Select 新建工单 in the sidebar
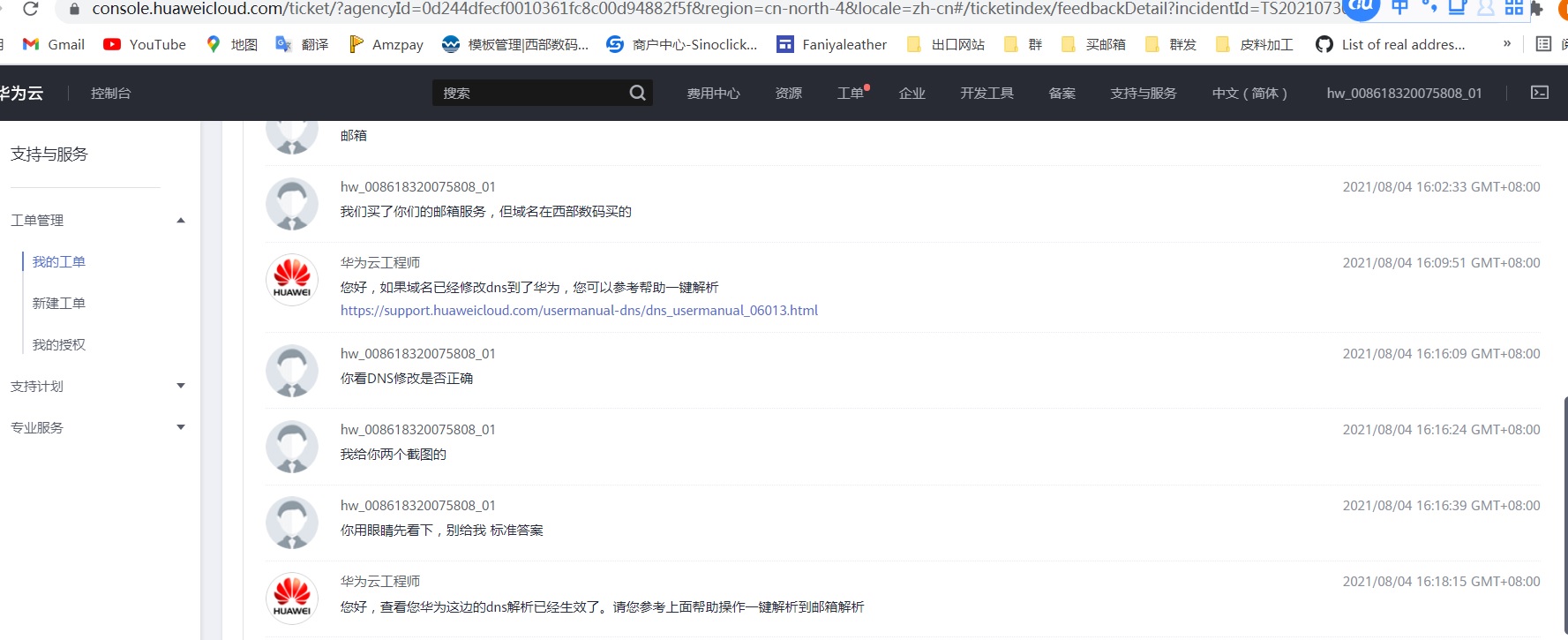This screenshot has width=1568, height=640. click(58, 303)
